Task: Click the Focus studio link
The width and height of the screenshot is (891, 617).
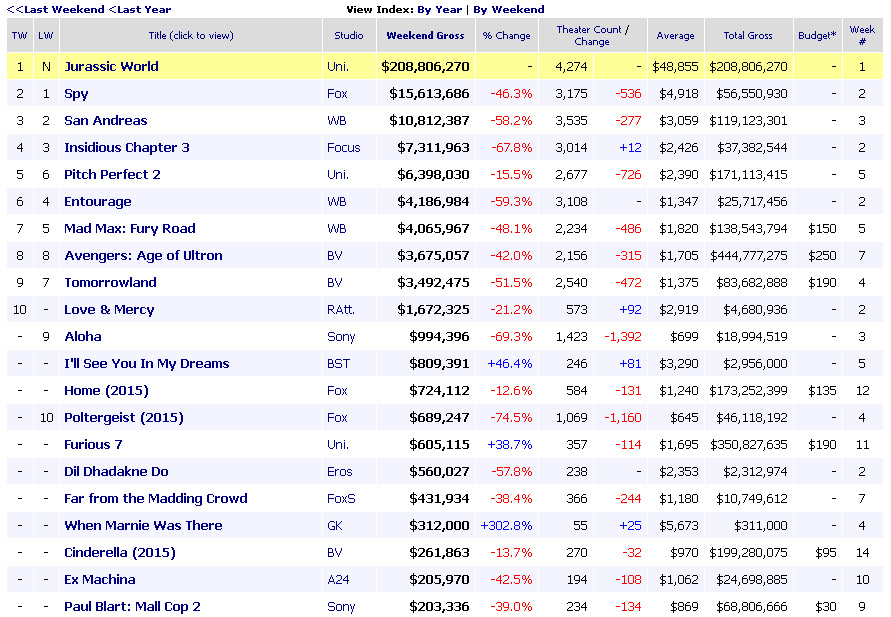Action: [x=343, y=148]
